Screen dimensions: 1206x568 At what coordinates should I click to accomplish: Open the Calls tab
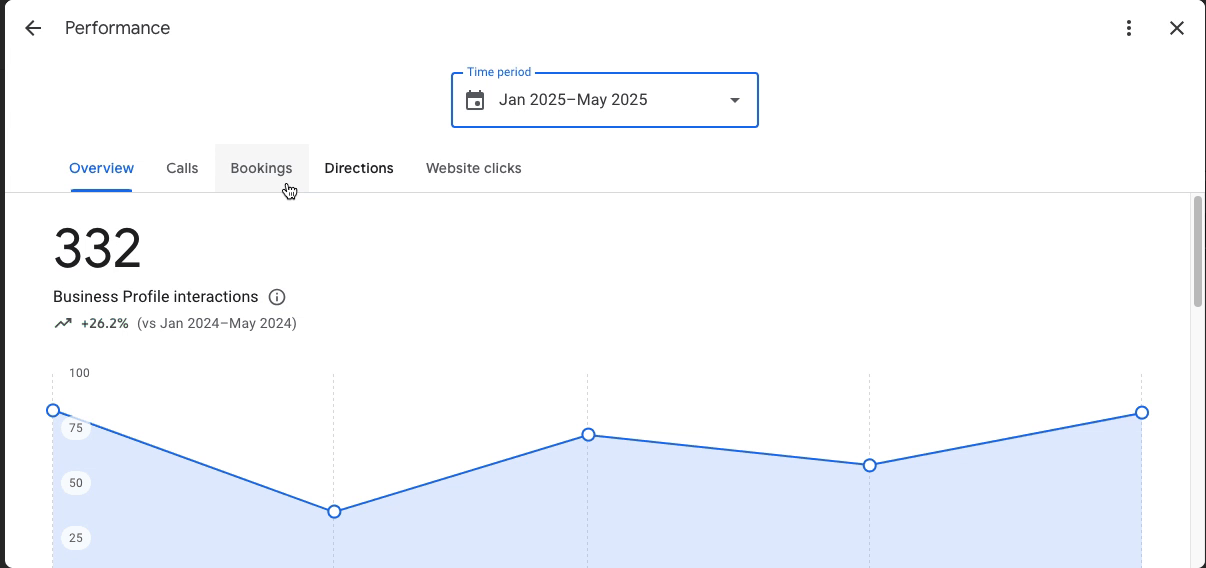pyautogui.click(x=182, y=168)
